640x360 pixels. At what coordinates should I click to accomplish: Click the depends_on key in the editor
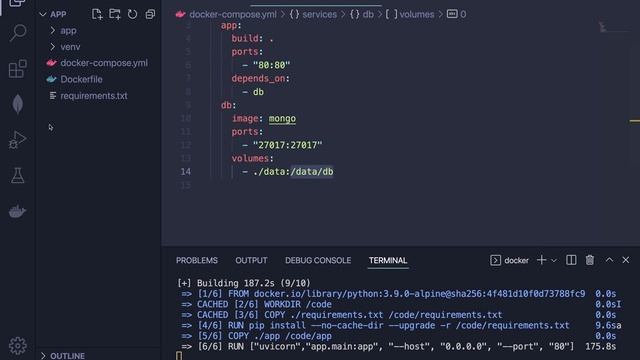tap(258, 78)
